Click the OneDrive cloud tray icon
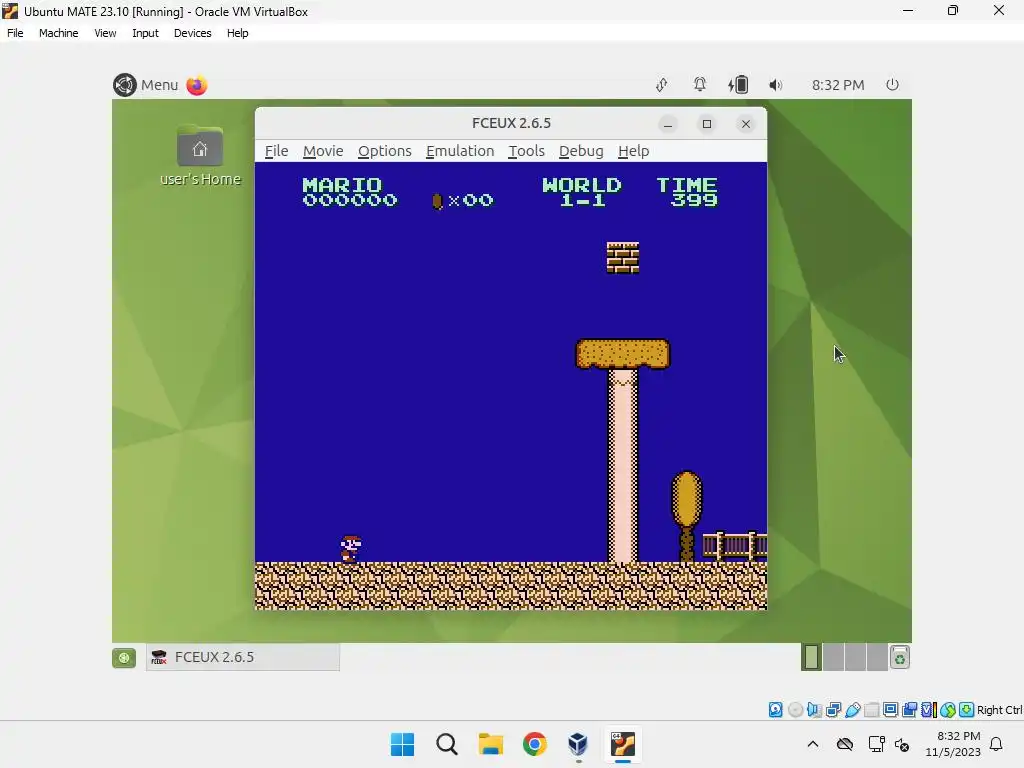 coord(845,744)
